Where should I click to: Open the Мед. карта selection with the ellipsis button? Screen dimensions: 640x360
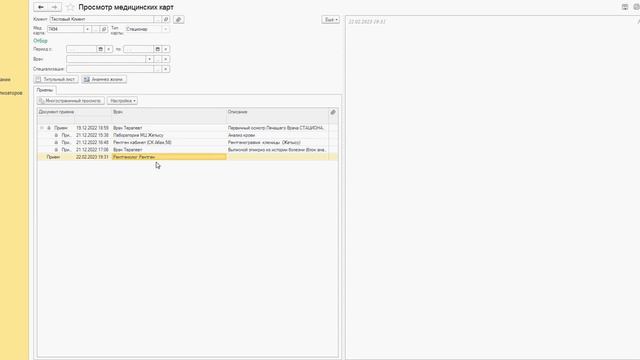click(96, 29)
